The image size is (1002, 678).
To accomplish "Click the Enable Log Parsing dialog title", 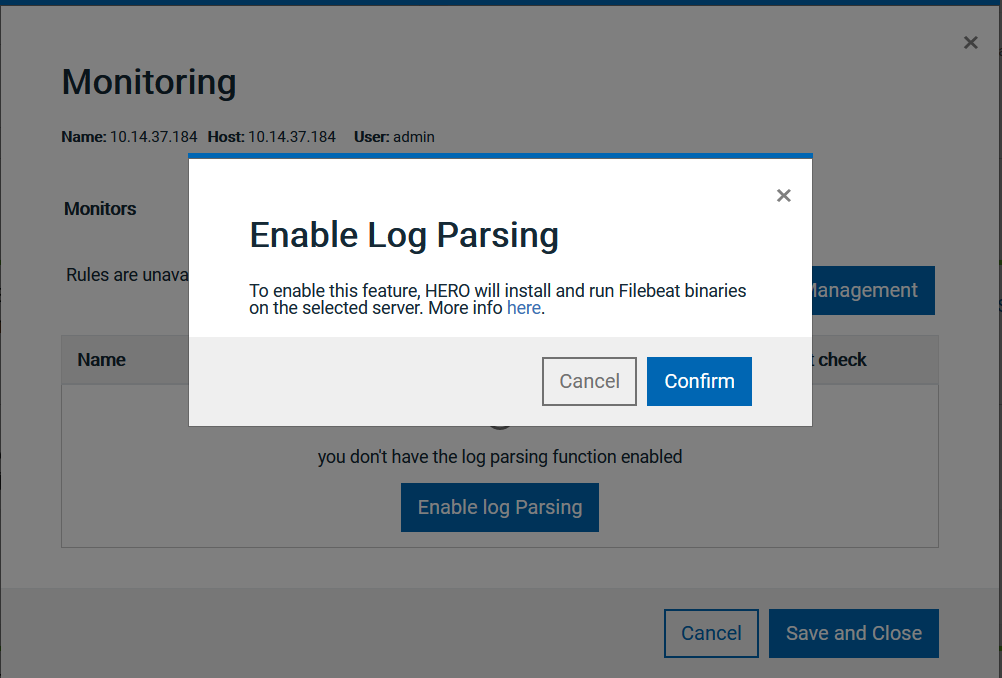I will tap(403, 235).
